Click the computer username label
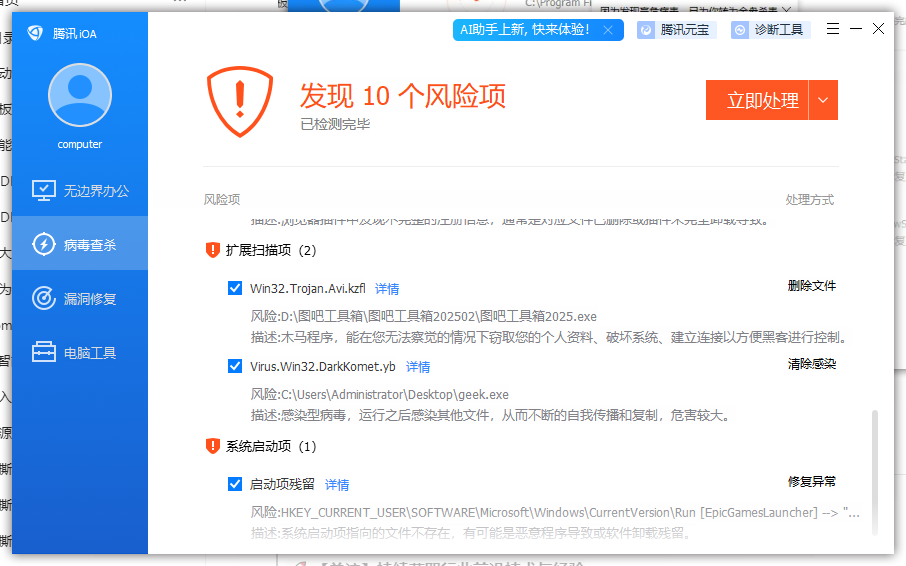The image size is (906, 566). click(x=80, y=144)
